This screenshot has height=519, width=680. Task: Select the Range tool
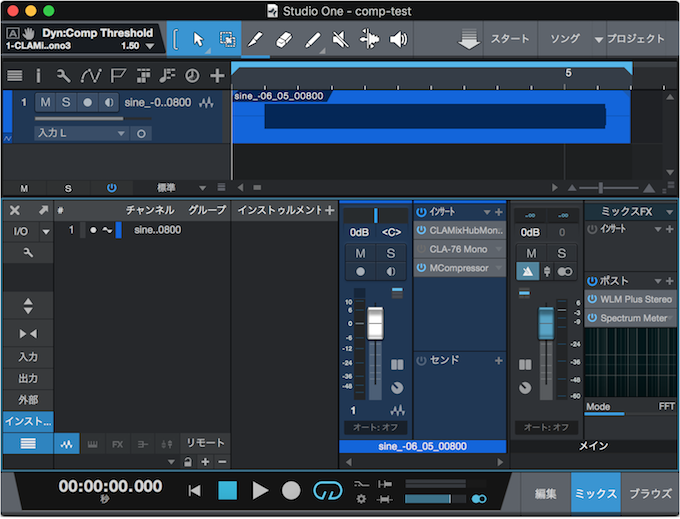click(x=227, y=39)
